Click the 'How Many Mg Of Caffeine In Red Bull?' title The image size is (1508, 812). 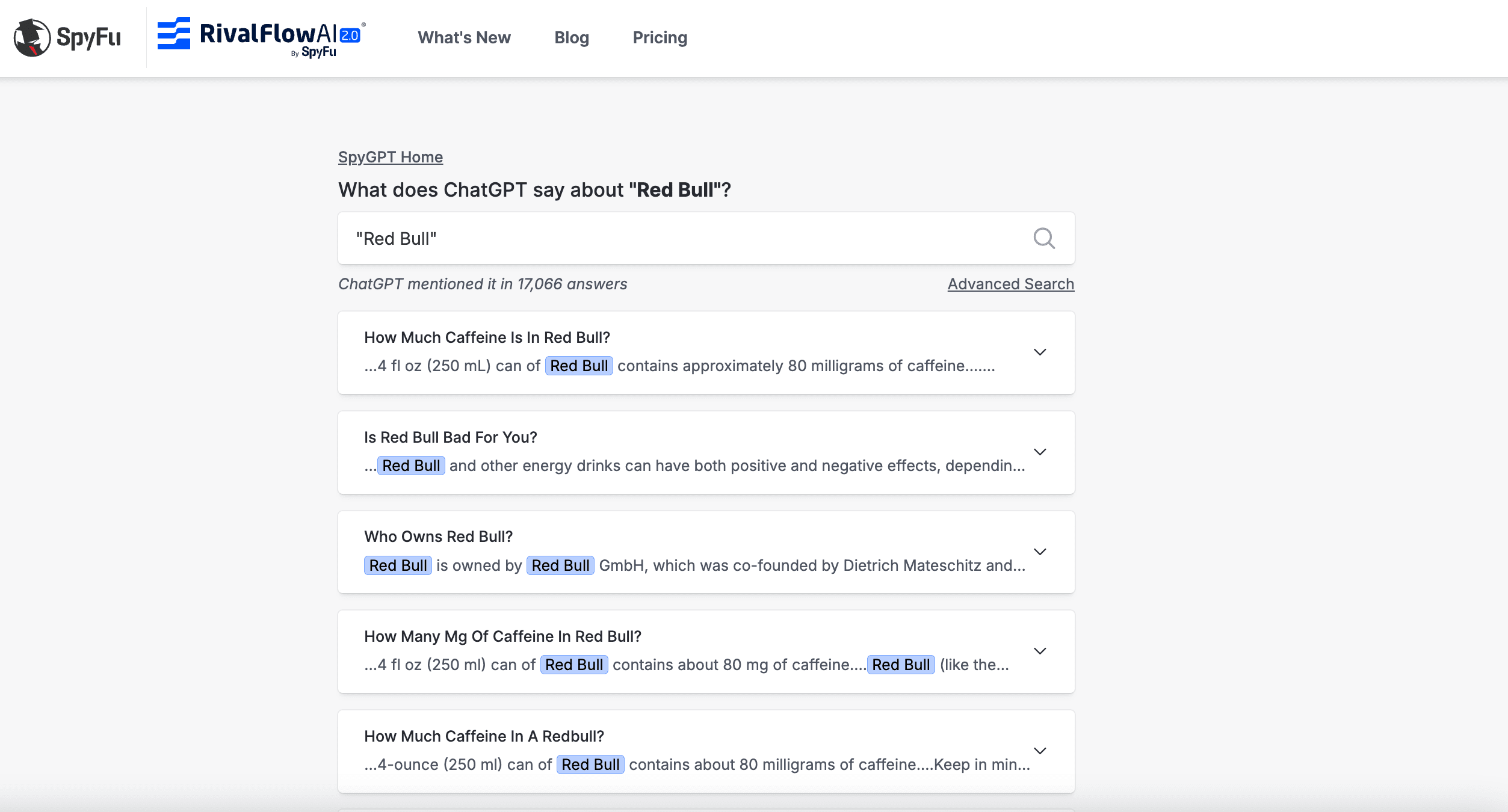pyautogui.click(x=502, y=636)
